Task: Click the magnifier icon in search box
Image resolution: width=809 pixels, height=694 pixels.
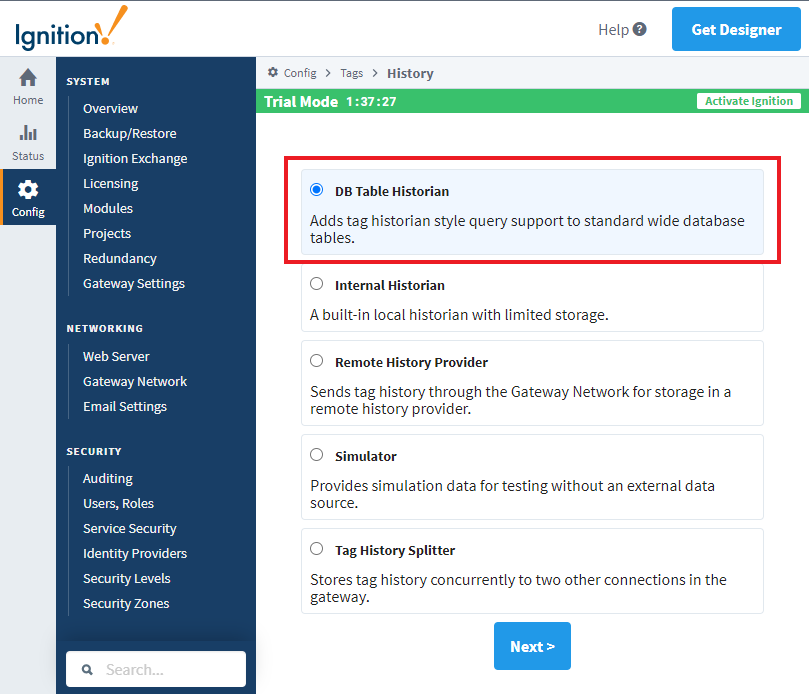Action: coord(87,669)
